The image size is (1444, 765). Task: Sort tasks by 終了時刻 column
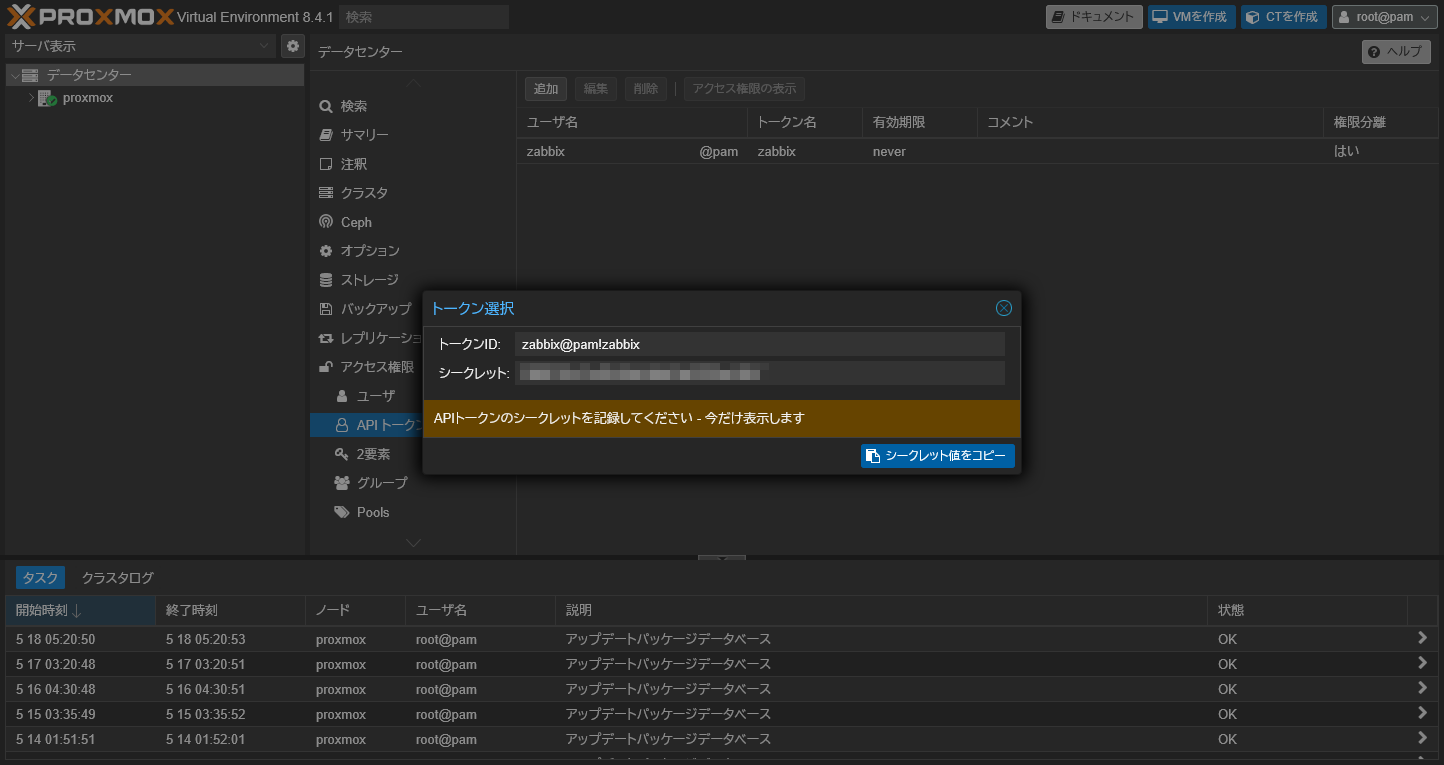click(230, 610)
